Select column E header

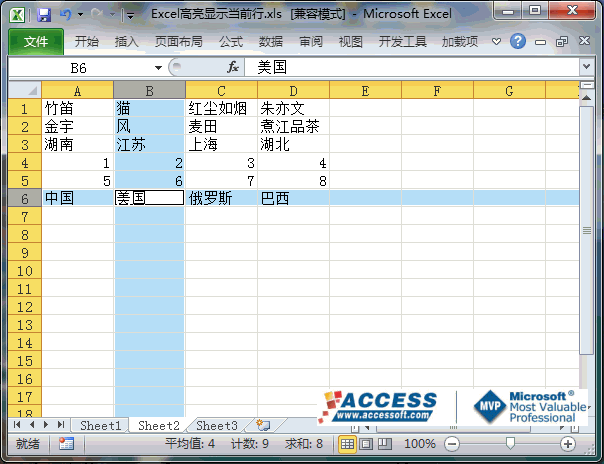pyautogui.click(x=365, y=91)
